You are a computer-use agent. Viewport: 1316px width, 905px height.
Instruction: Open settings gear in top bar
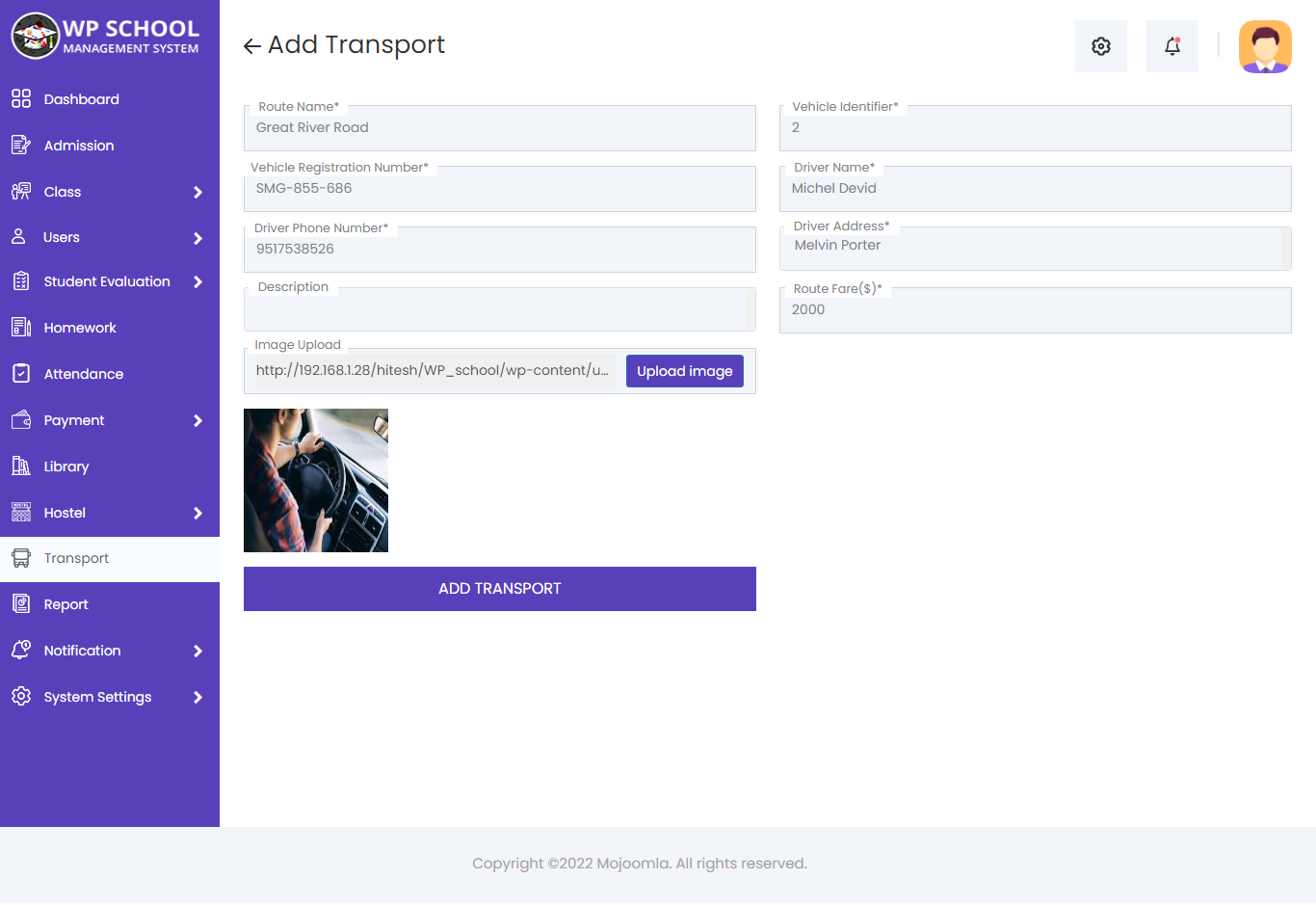[x=1101, y=46]
